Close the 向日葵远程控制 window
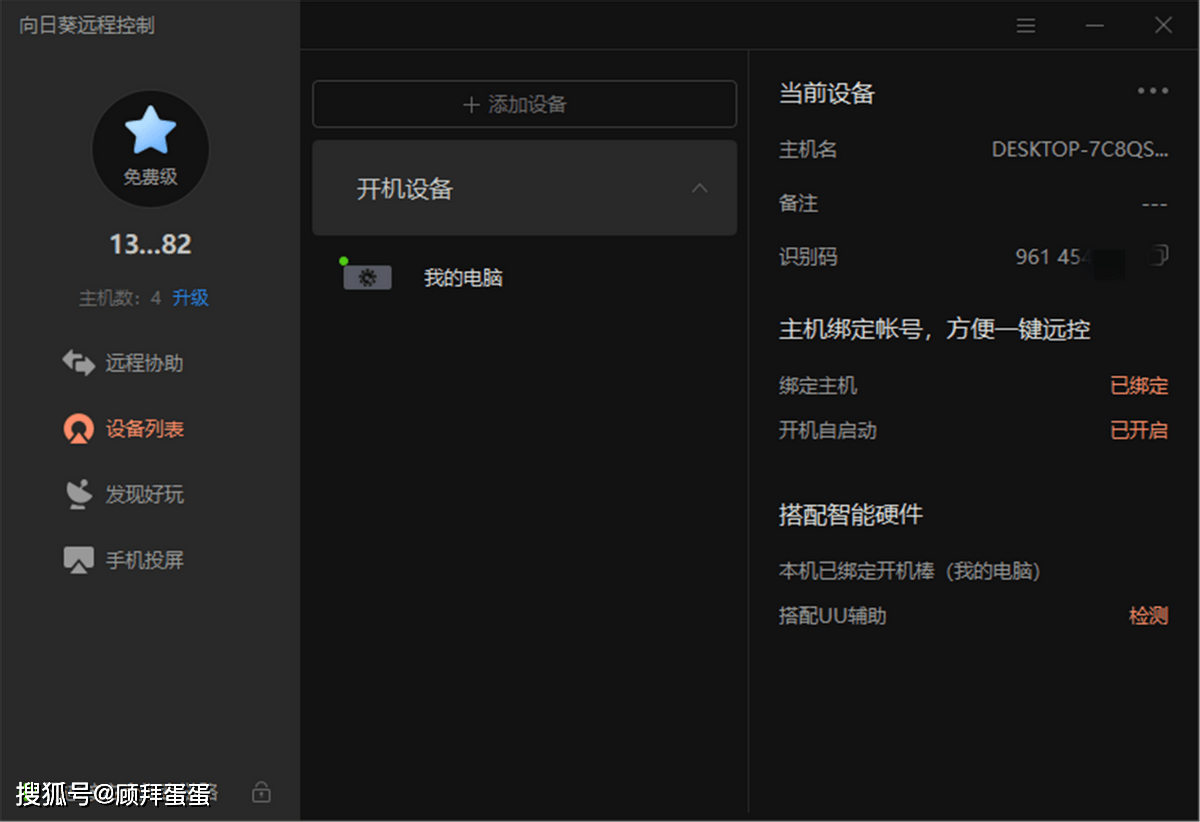 (x=1164, y=26)
